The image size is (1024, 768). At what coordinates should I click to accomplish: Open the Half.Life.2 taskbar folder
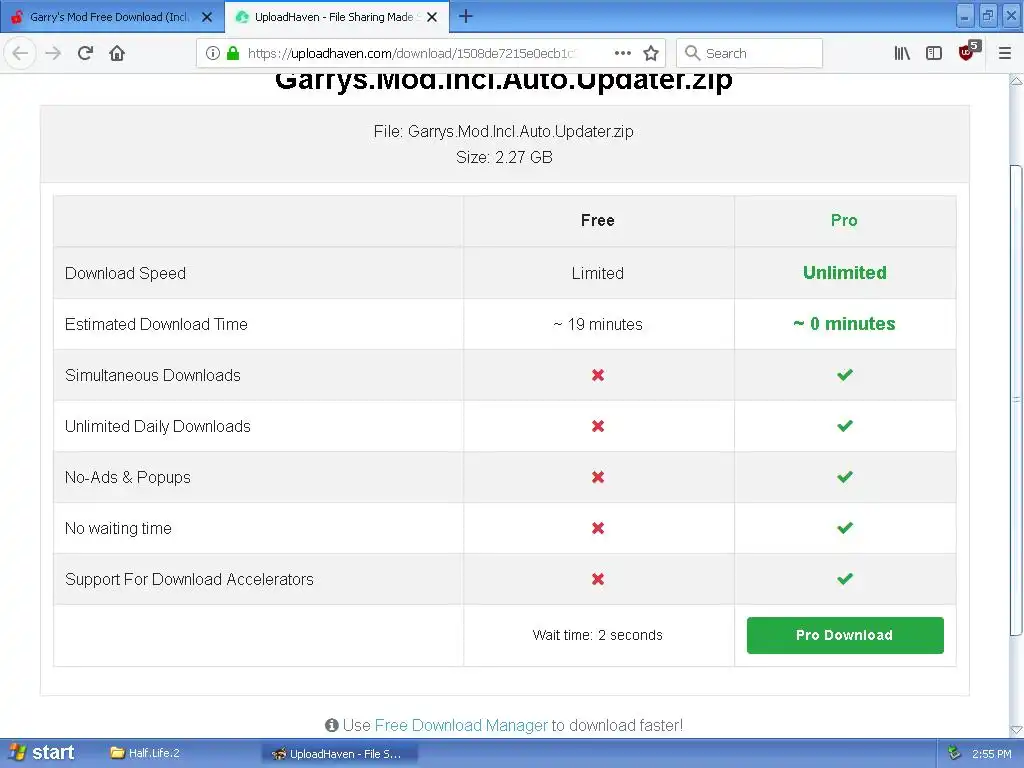pos(145,753)
